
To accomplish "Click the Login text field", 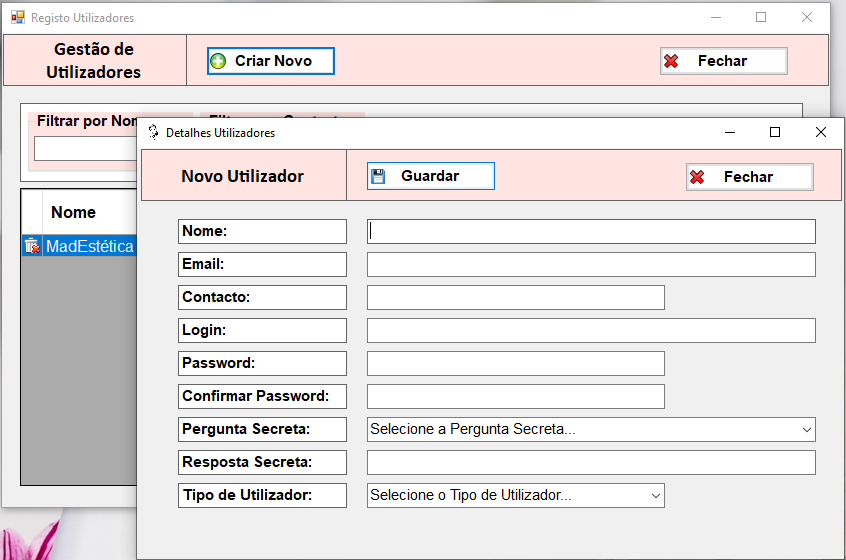I will click(x=591, y=330).
